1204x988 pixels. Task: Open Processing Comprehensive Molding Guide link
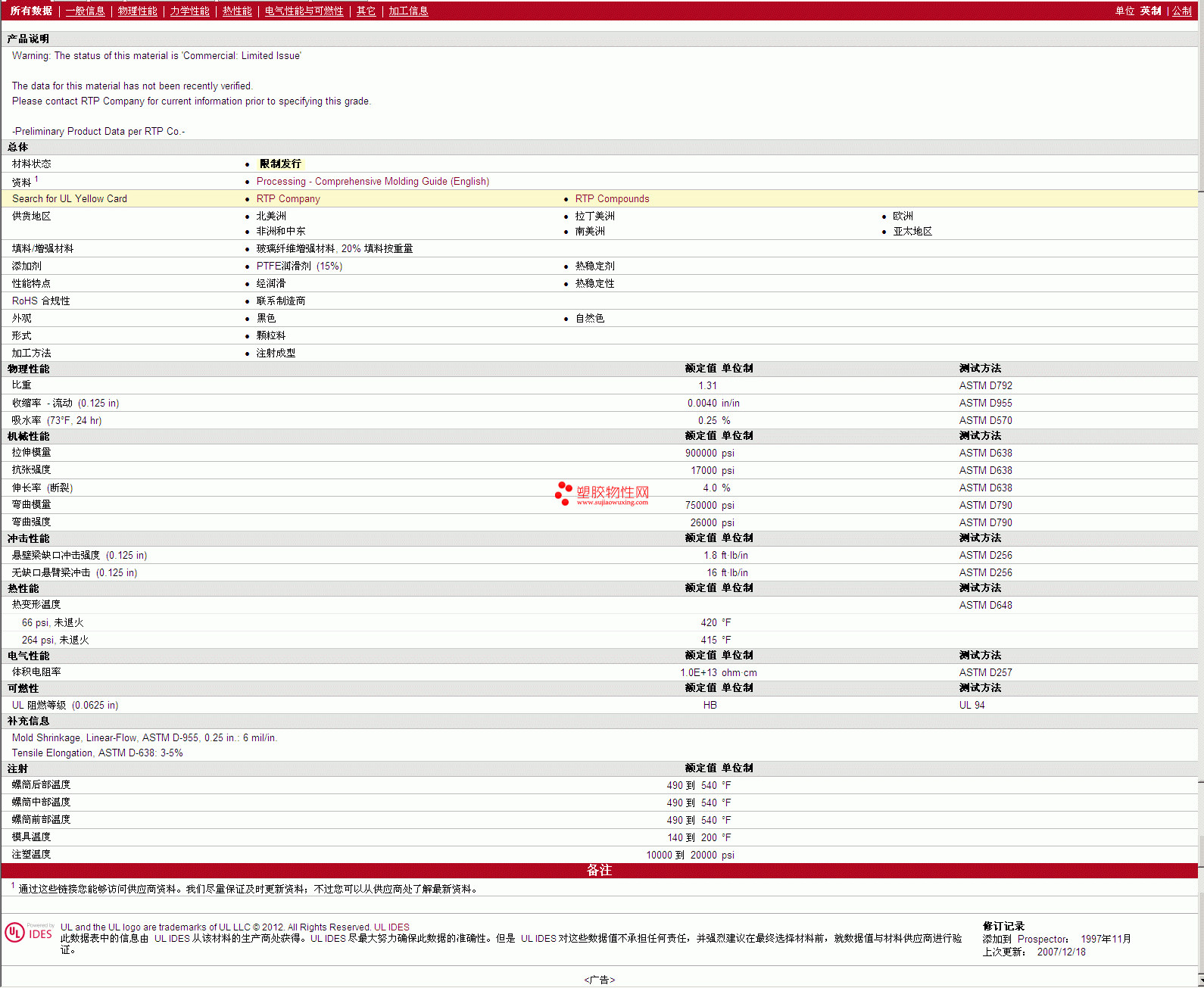(373, 181)
